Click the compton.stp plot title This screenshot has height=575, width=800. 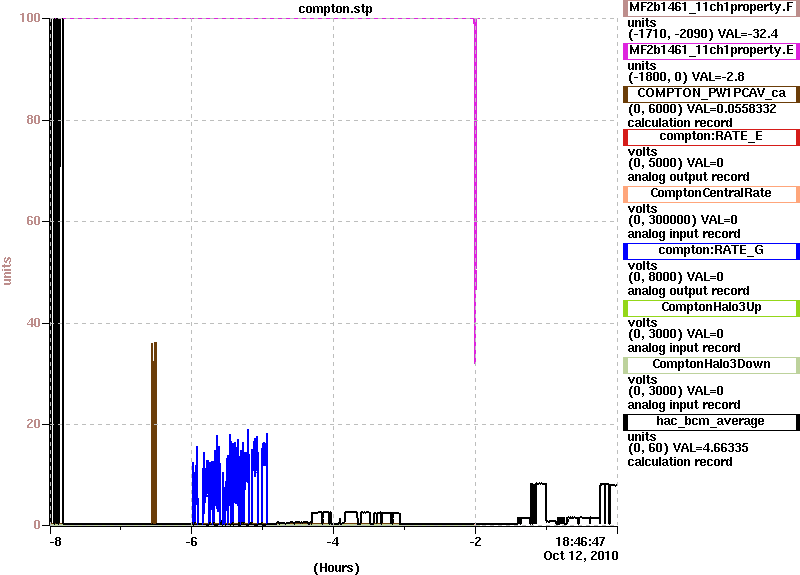tap(335, 9)
